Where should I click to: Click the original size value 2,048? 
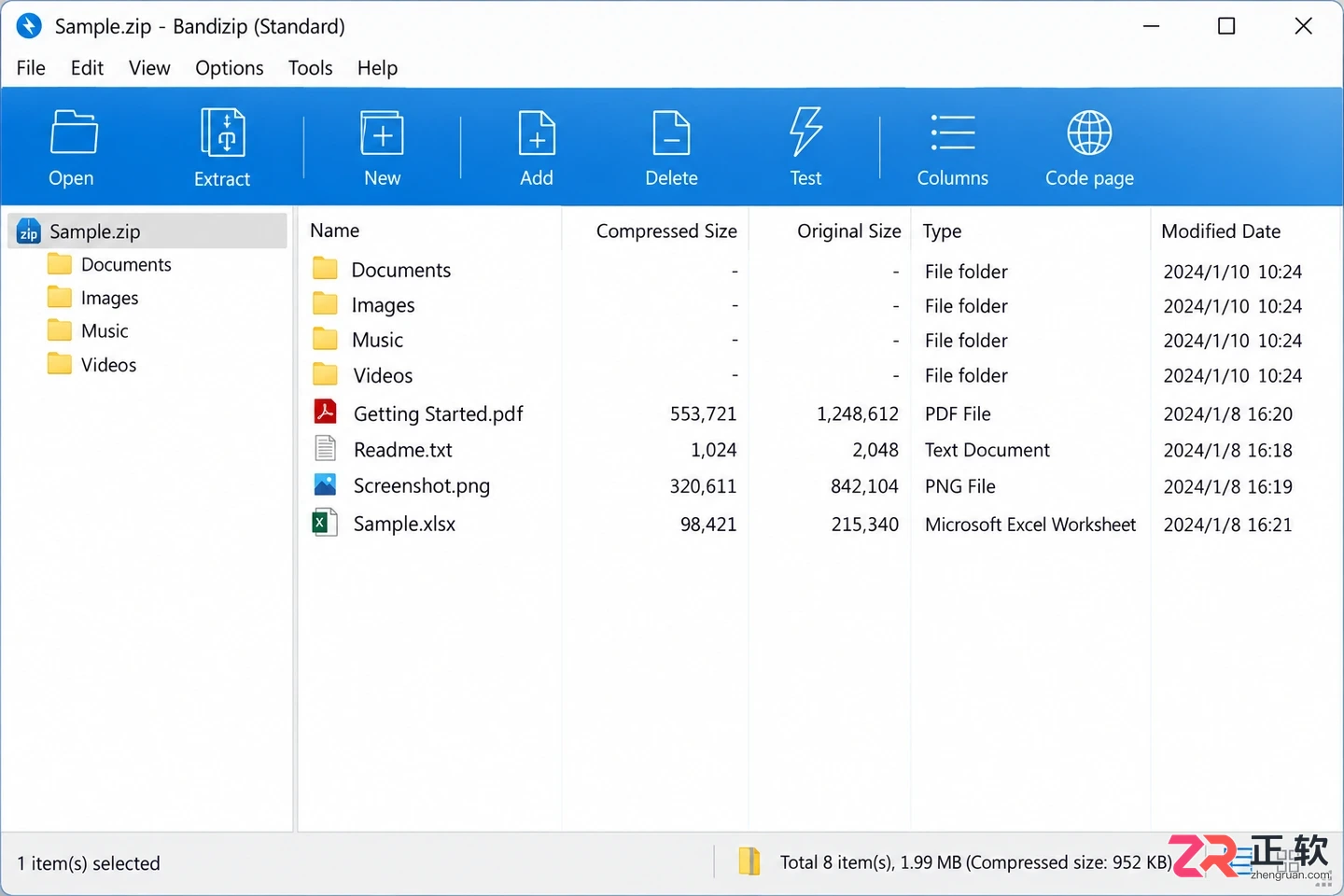875,450
